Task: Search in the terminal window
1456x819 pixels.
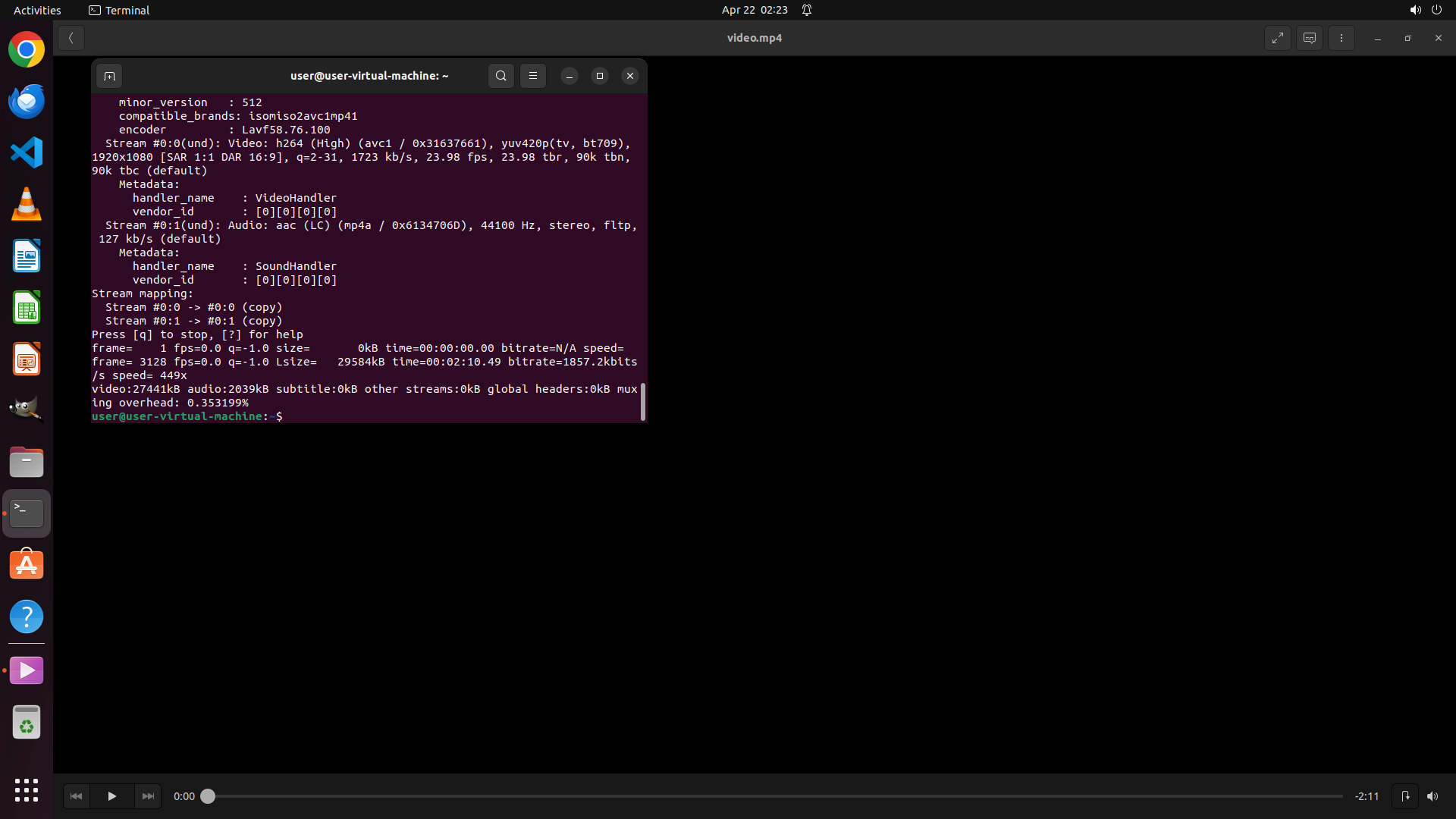Action: [500, 76]
